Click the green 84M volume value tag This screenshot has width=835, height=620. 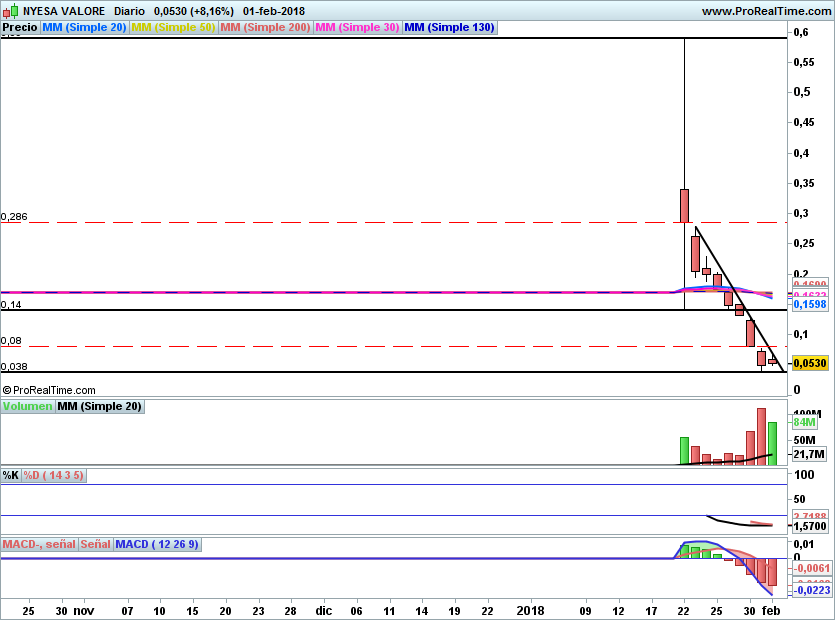pos(805,423)
